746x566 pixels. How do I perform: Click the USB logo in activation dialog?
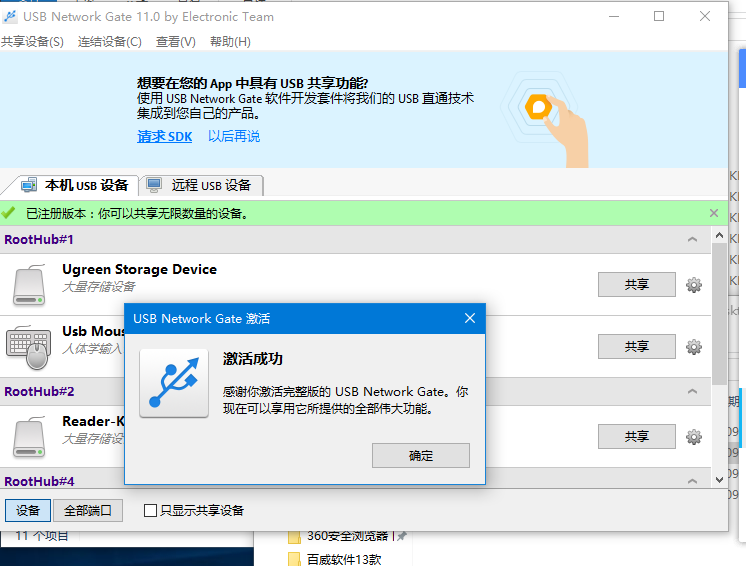tap(174, 383)
